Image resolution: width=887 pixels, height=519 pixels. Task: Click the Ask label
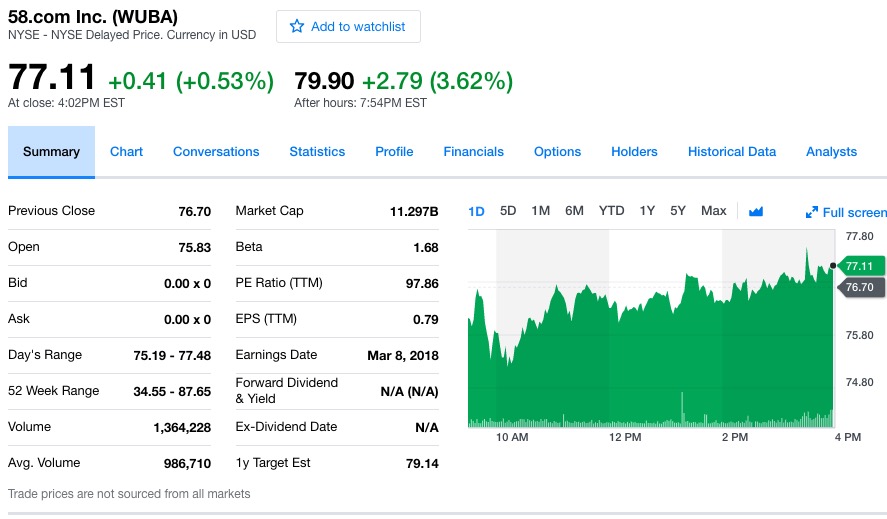click(x=19, y=319)
